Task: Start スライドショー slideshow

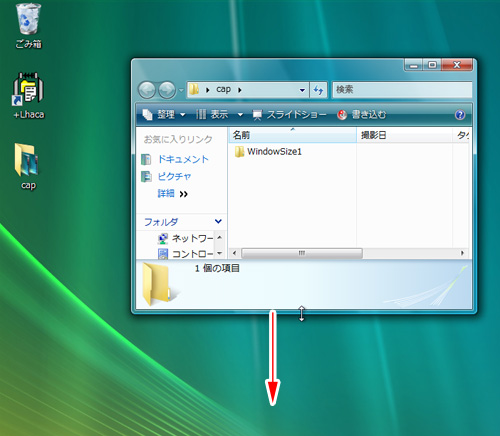Action: pos(289,115)
